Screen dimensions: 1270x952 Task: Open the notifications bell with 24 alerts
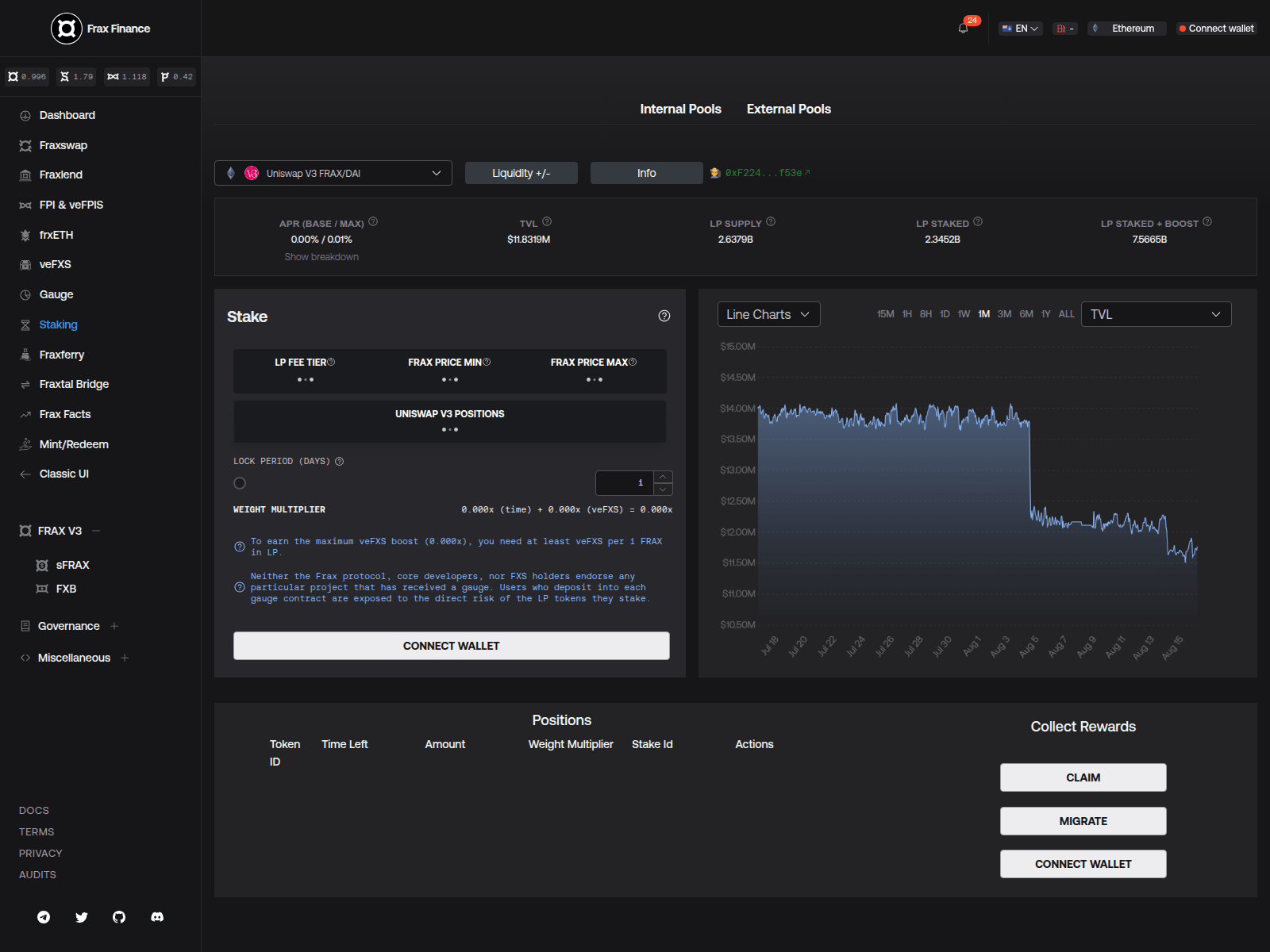tap(964, 28)
